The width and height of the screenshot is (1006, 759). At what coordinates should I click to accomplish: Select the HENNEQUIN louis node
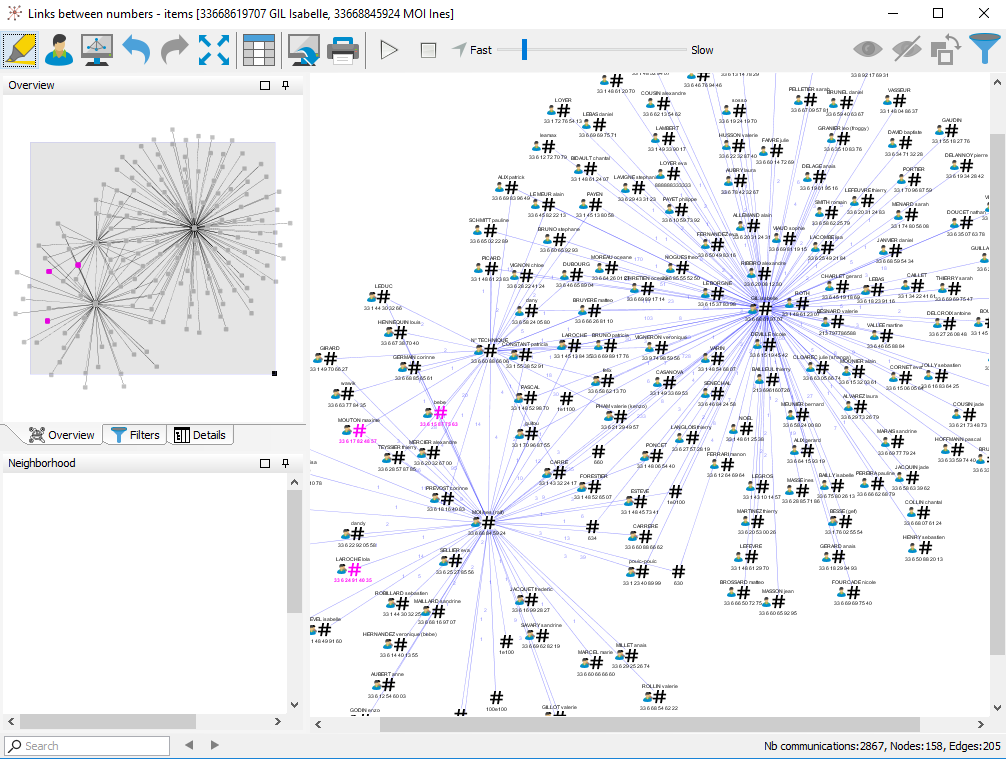pos(399,332)
